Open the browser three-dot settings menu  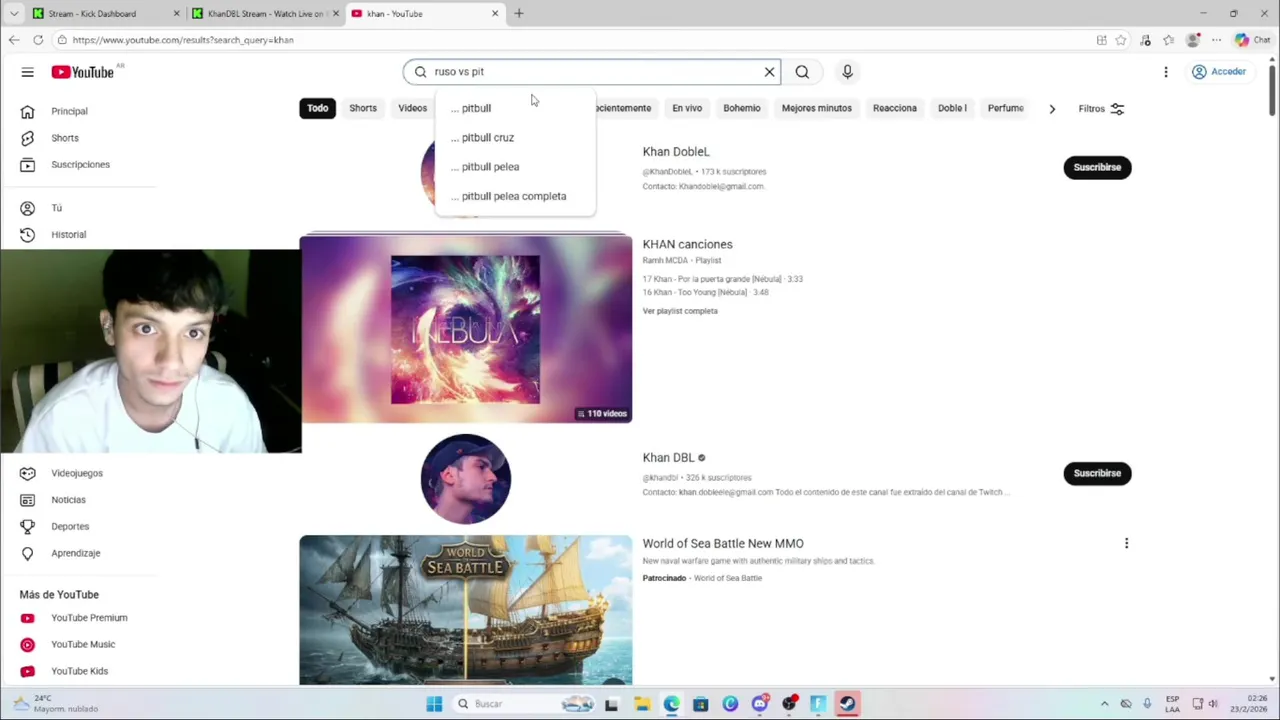[x=1216, y=40]
